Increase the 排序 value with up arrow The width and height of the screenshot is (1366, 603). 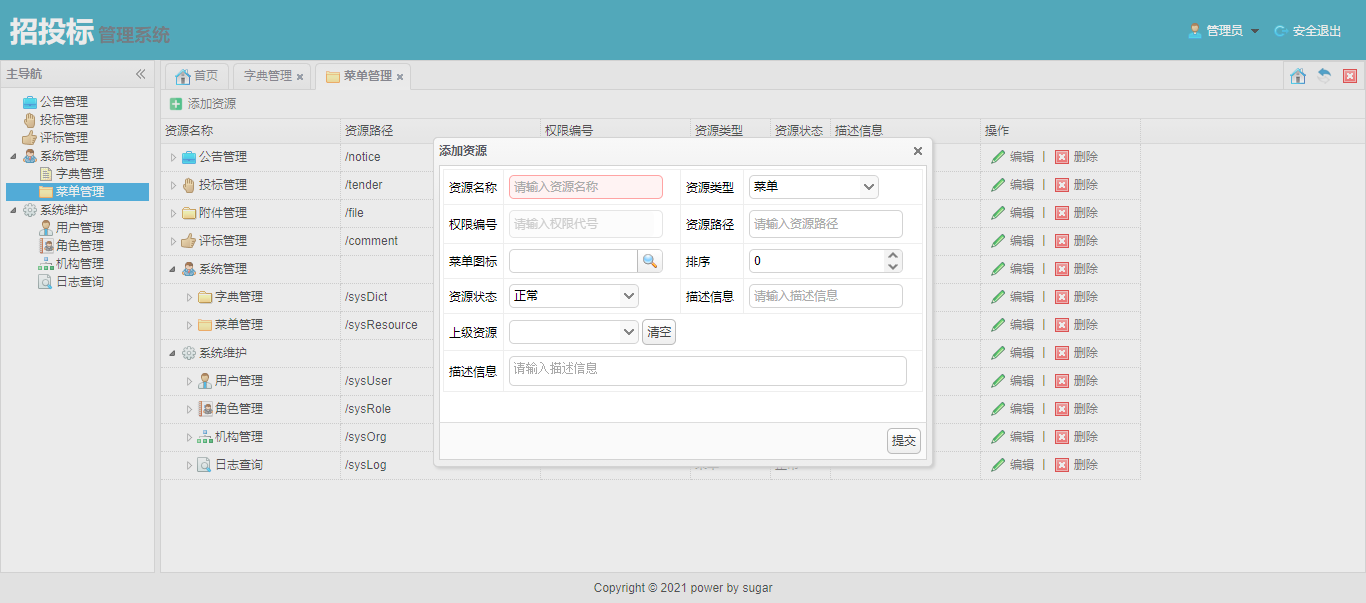(893, 255)
